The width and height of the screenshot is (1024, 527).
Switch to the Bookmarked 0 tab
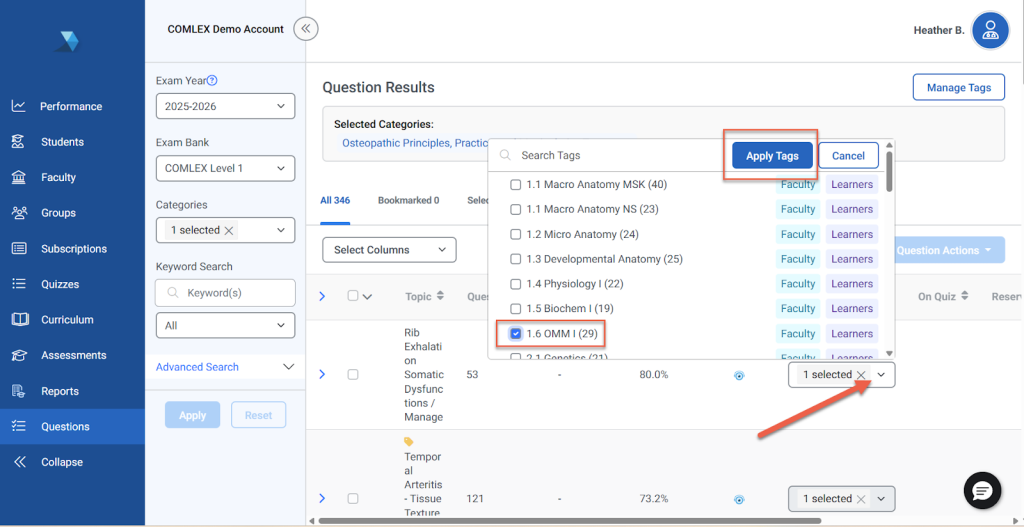[408, 200]
